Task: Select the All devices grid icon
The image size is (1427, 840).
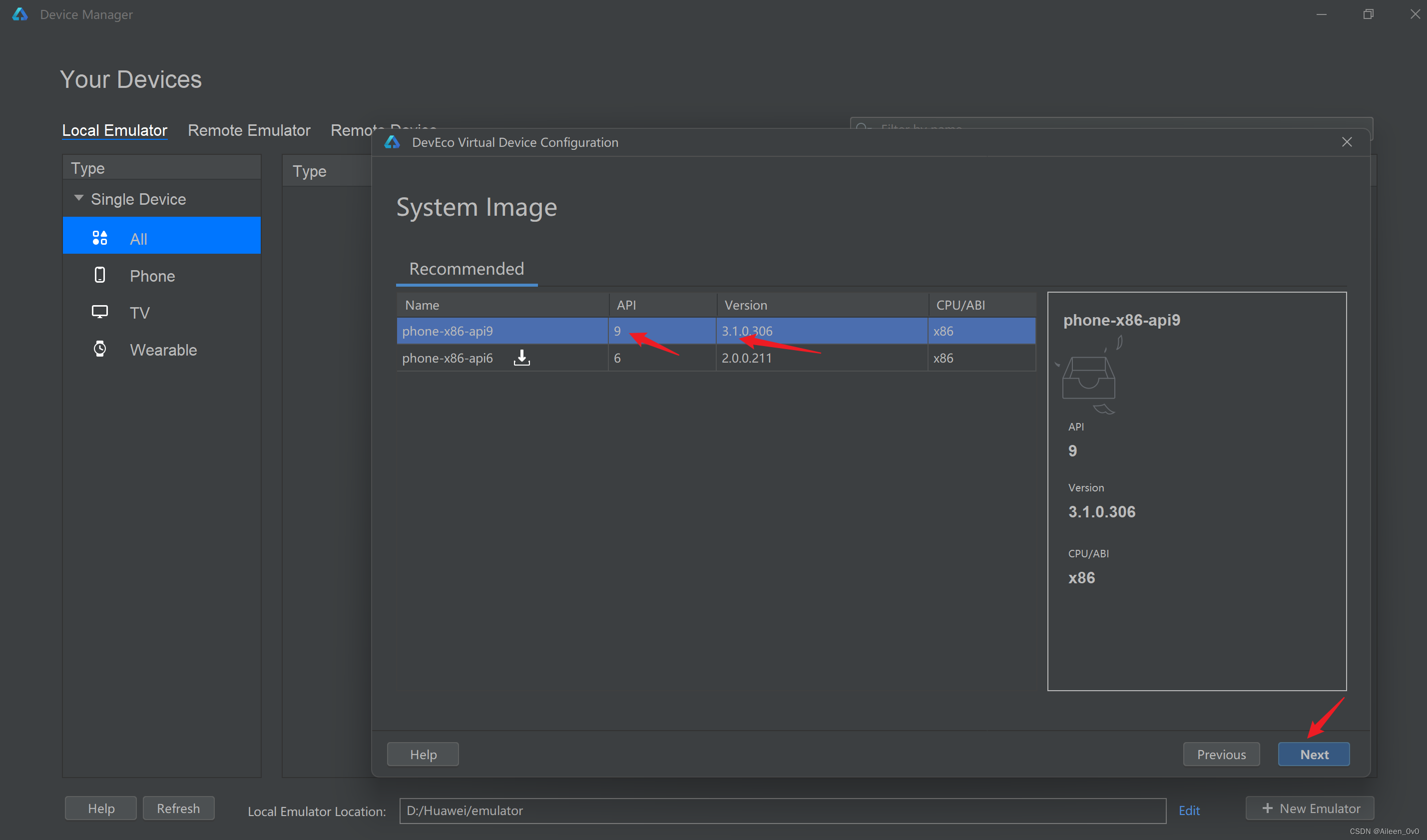Action: point(100,238)
